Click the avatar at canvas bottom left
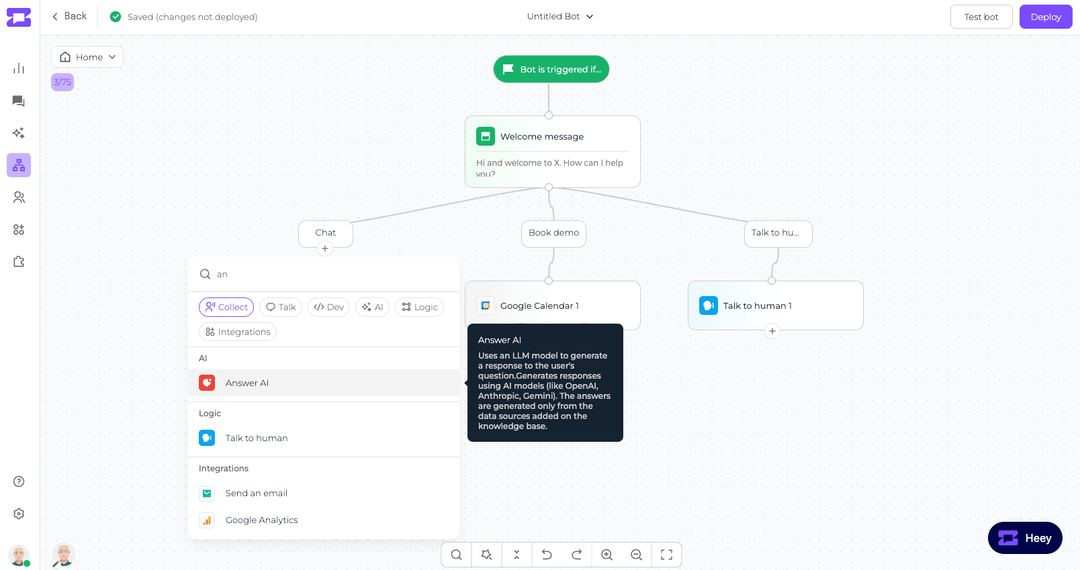The width and height of the screenshot is (1080, 570). [x=63, y=555]
